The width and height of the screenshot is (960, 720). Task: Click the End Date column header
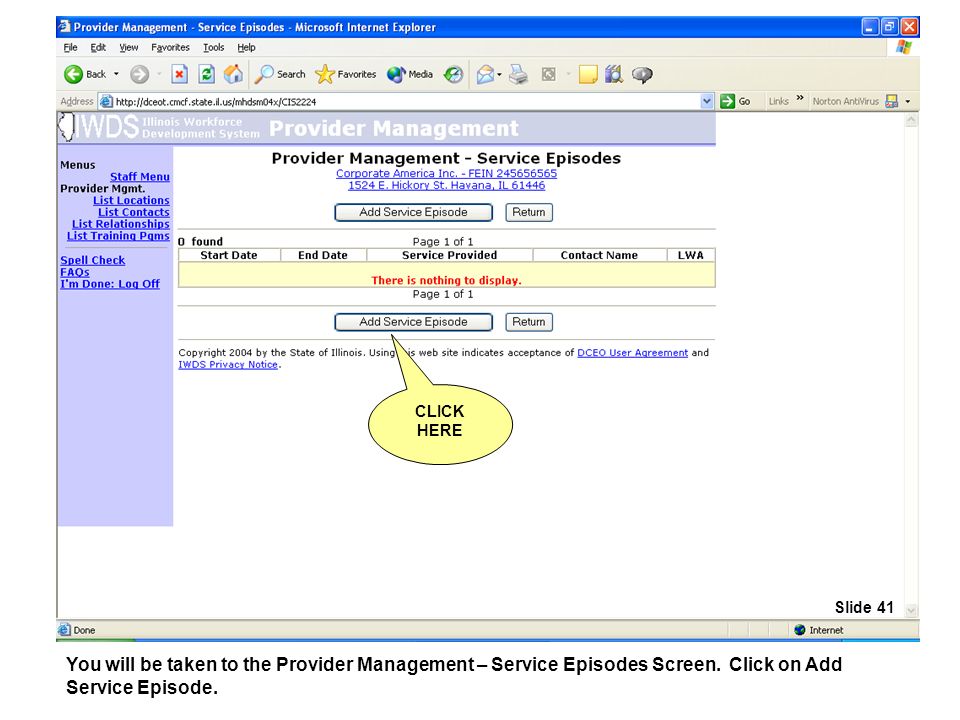point(323,255)
